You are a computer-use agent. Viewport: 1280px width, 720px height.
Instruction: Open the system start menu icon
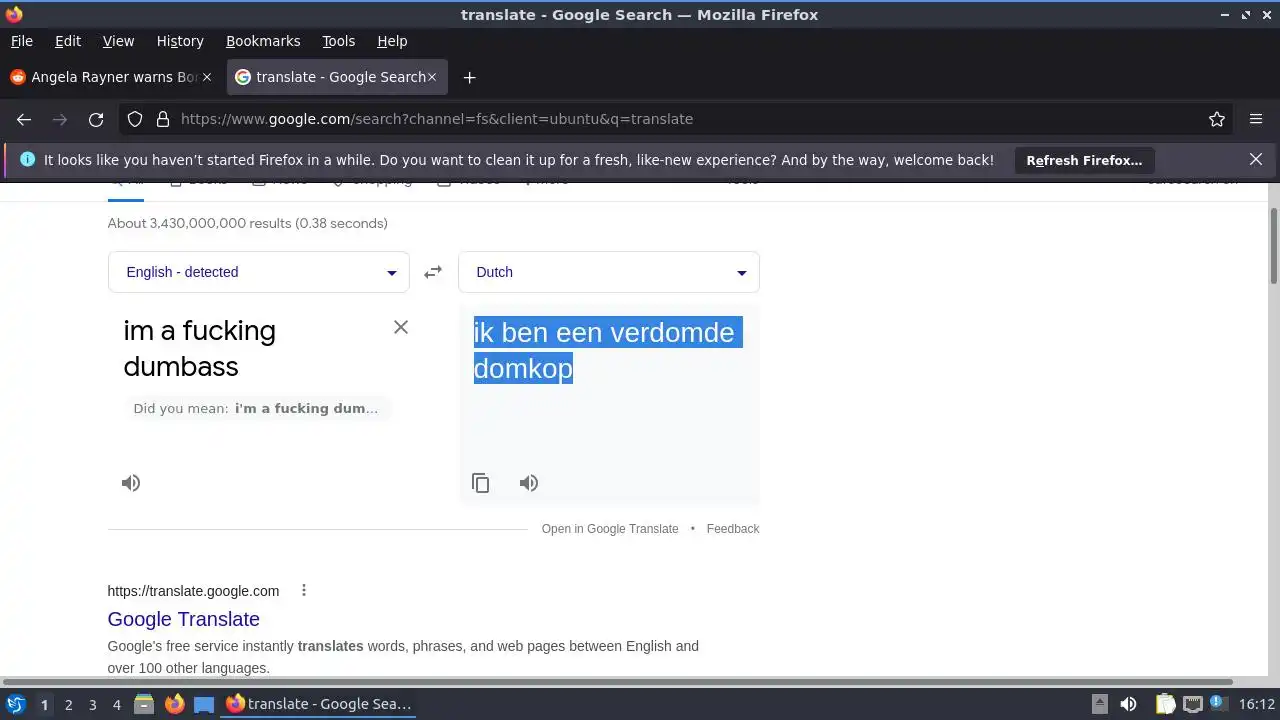(16, 704)
